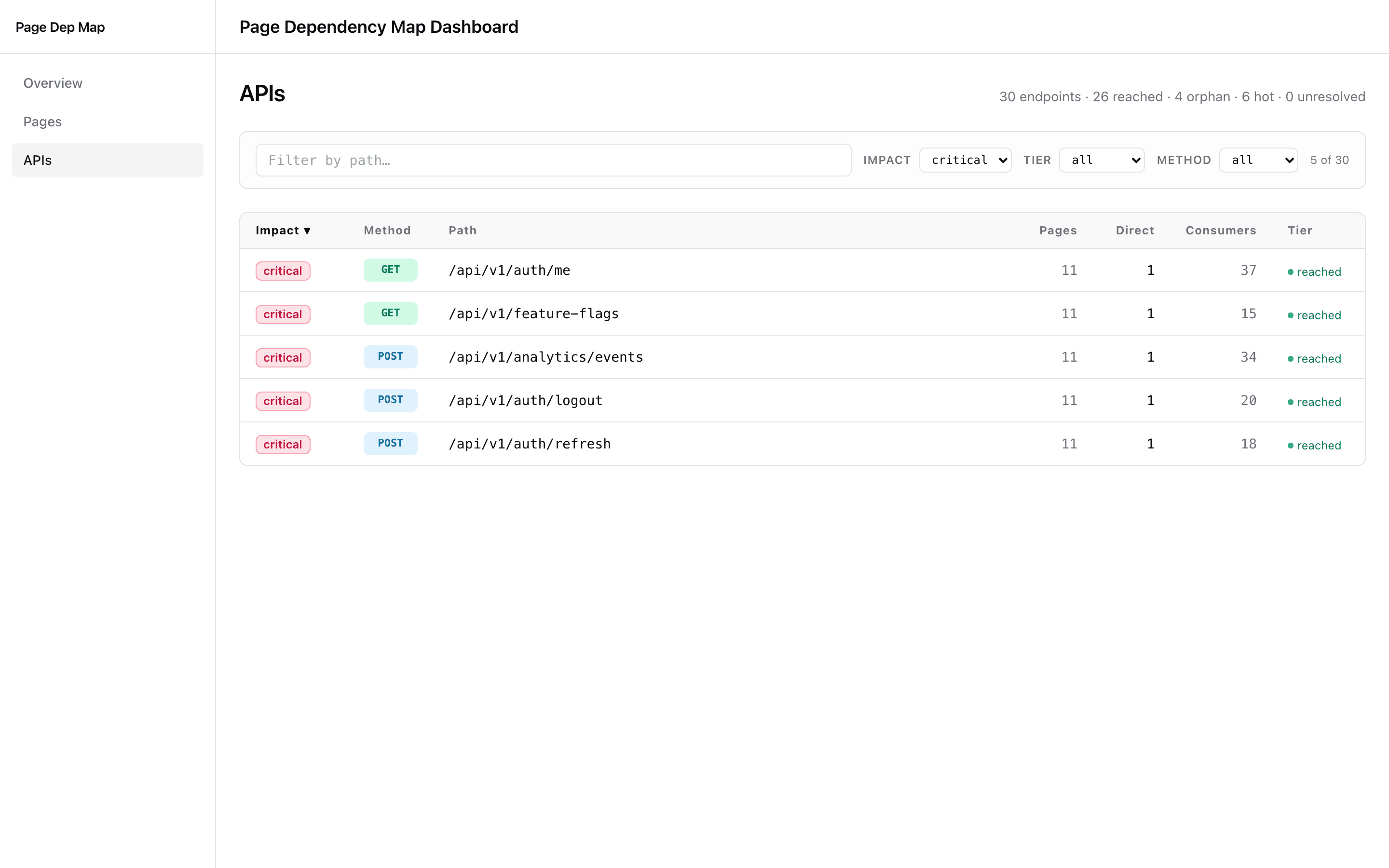Select the APIs sidebar item
1389x868 pixels.
tap(108, 160)
